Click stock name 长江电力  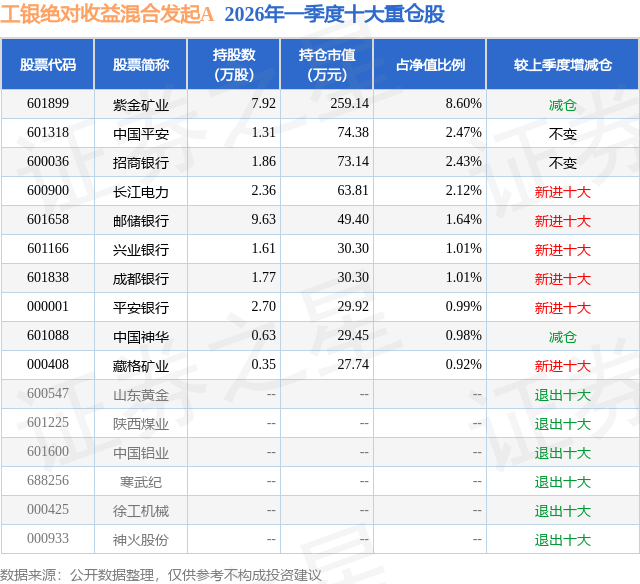[x=141, y=192]
